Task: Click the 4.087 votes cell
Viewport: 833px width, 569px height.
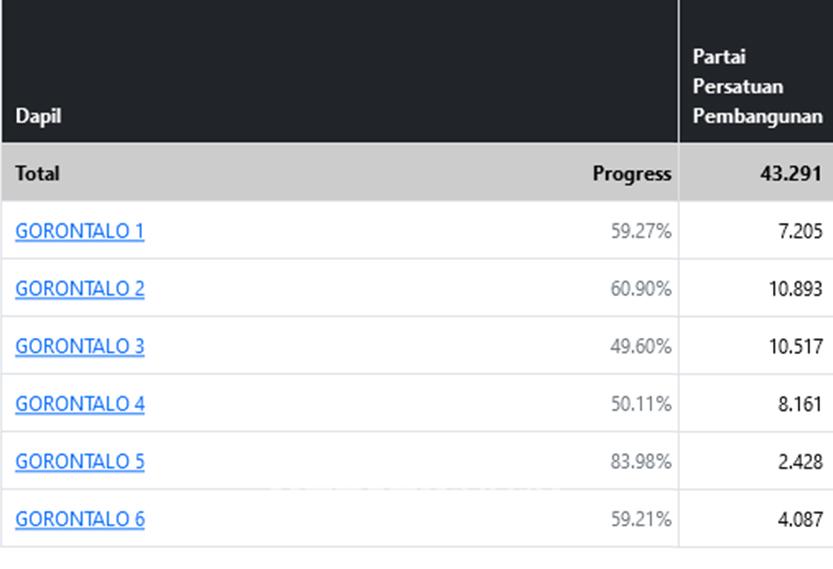Action: (799, 519)
